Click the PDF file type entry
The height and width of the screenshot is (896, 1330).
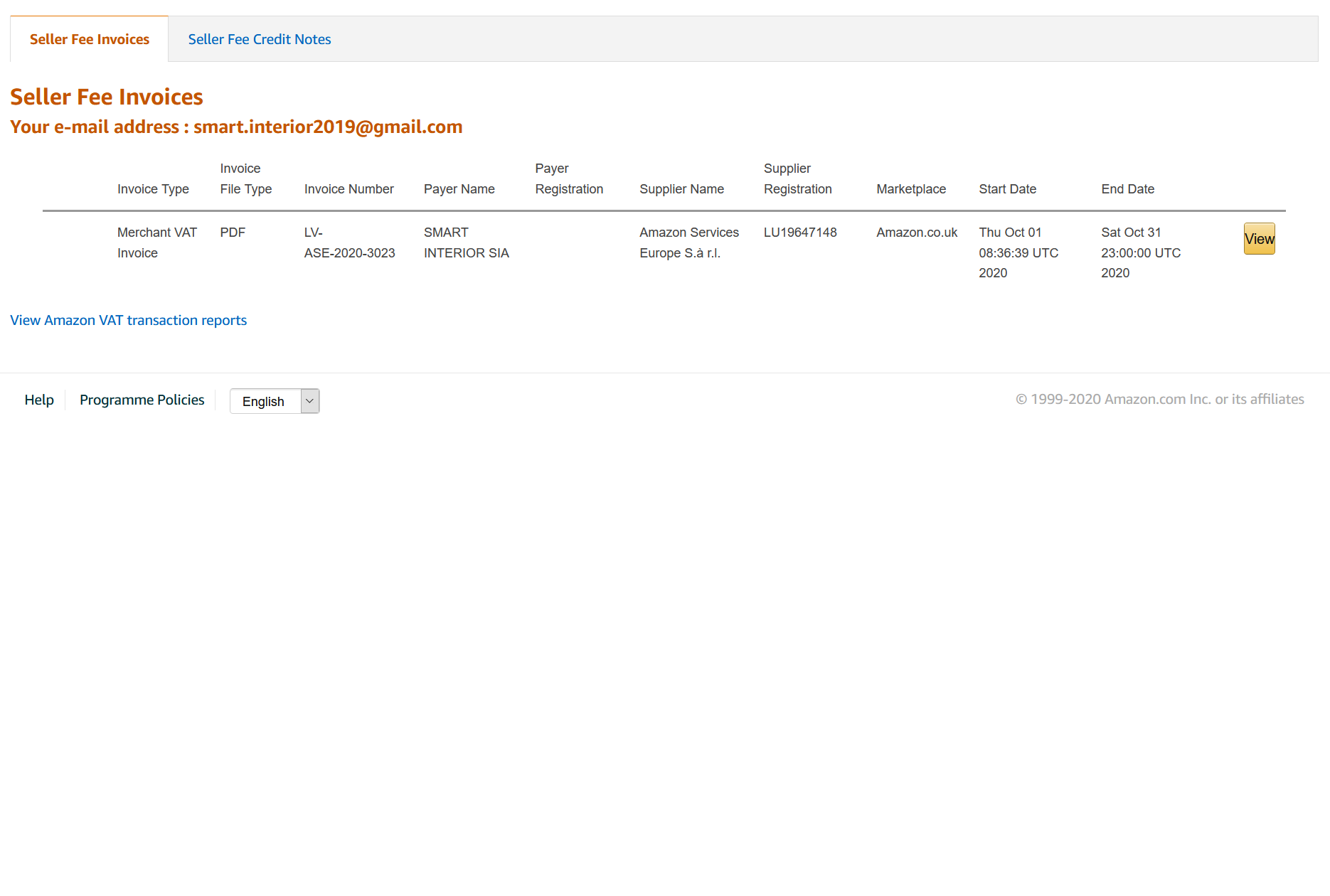[x=233, y=232]
